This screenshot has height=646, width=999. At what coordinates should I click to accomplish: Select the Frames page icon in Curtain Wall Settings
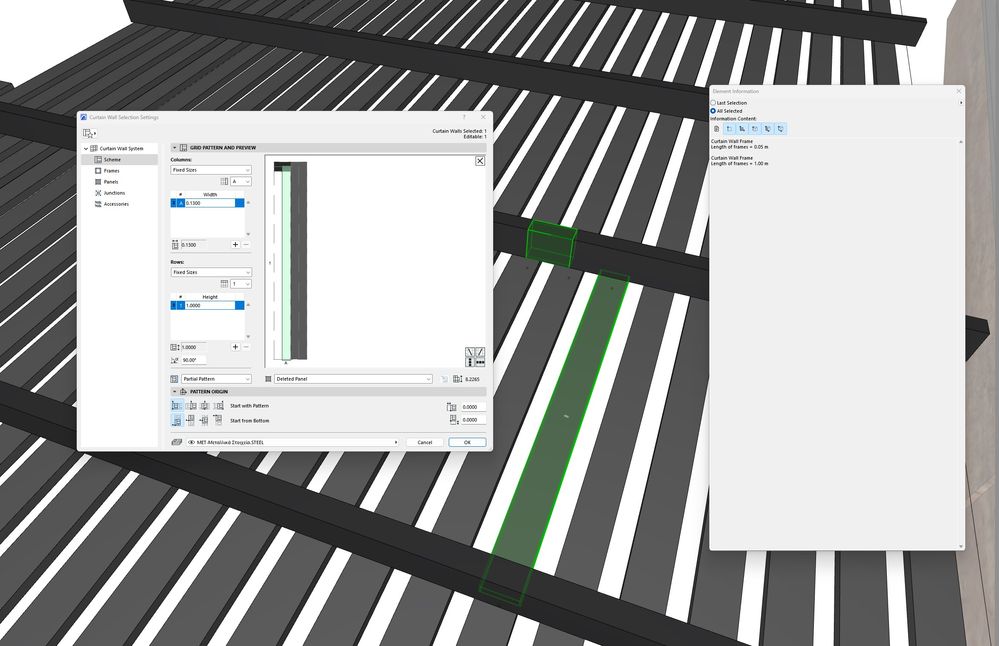click(x=99, y=170)
